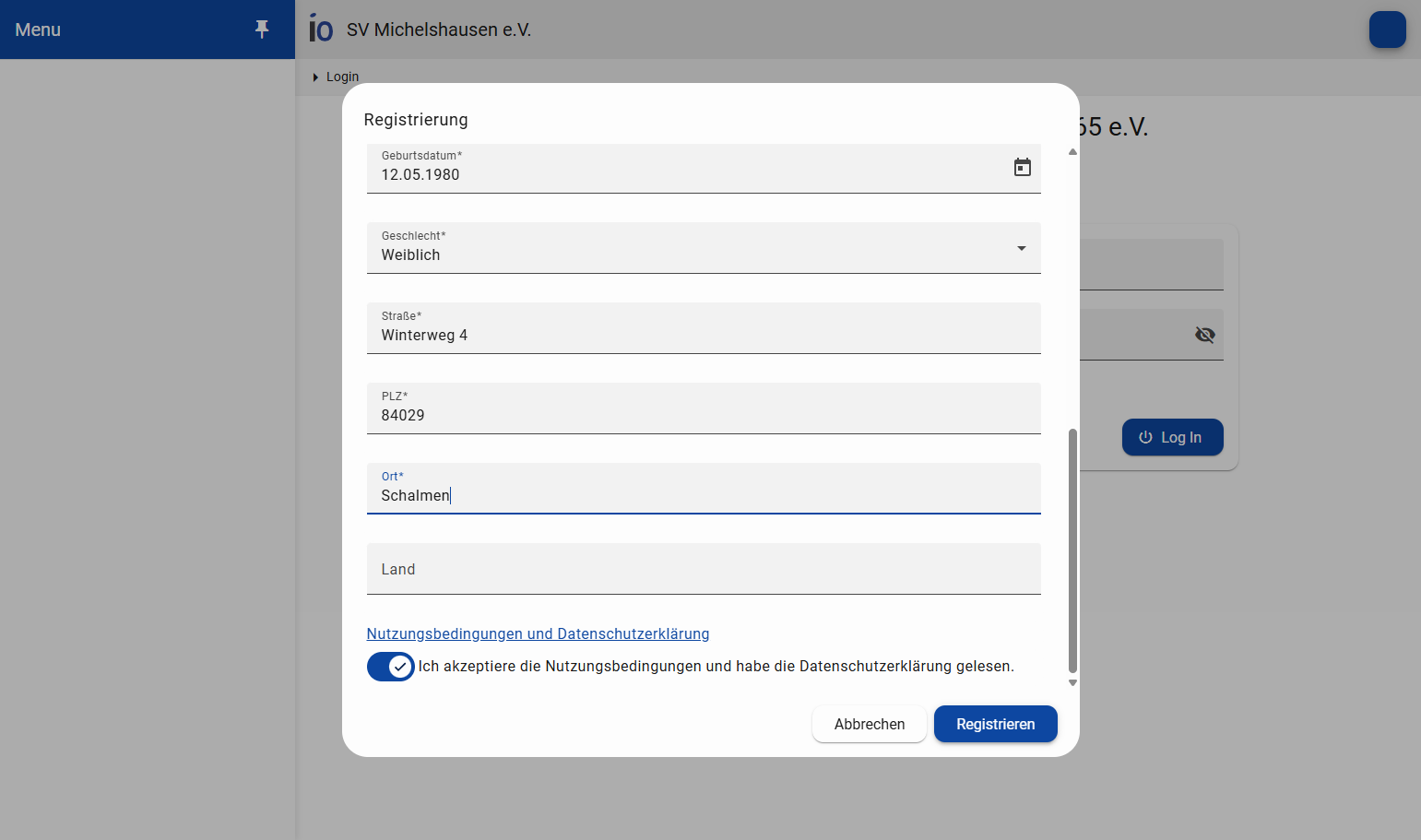1421x840 pixels.
Task: Click the Login breadcrumb text
Action: 342,77
